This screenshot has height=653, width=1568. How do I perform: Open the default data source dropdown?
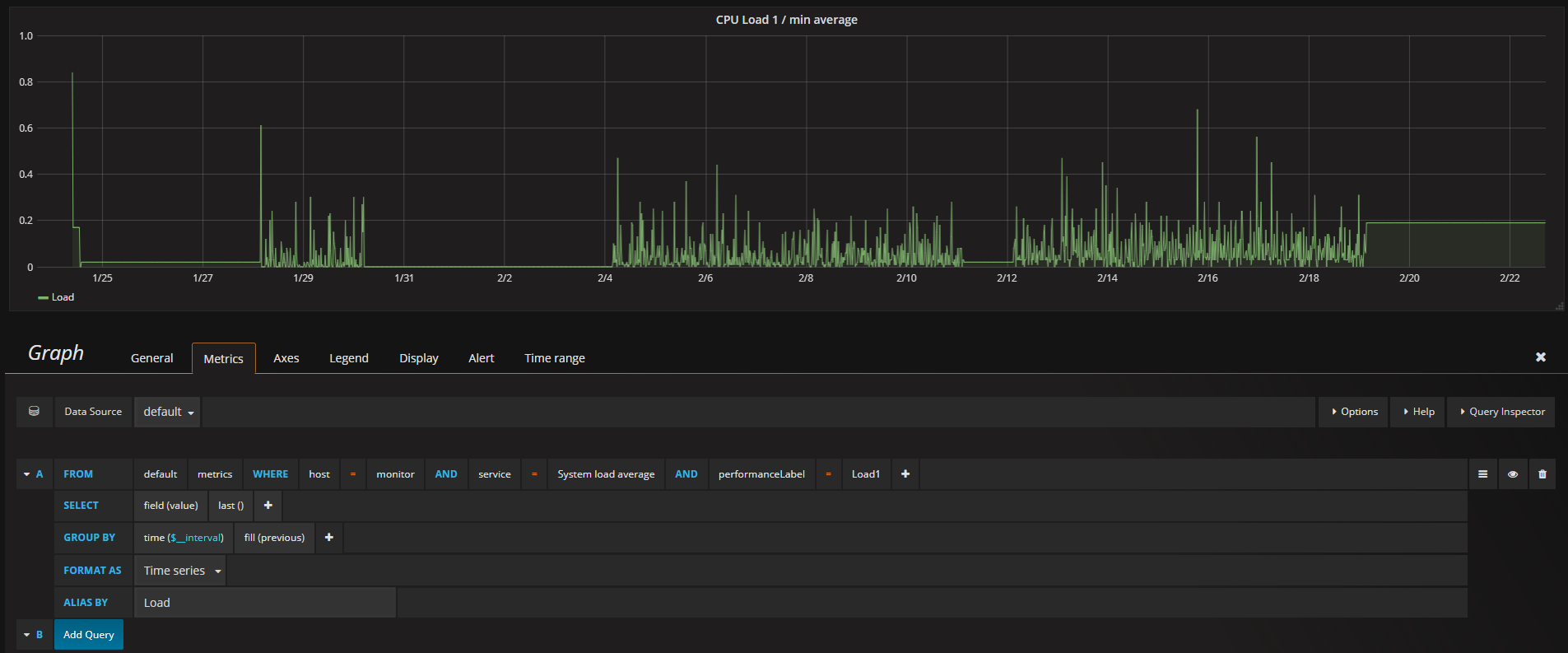[168, 412]
